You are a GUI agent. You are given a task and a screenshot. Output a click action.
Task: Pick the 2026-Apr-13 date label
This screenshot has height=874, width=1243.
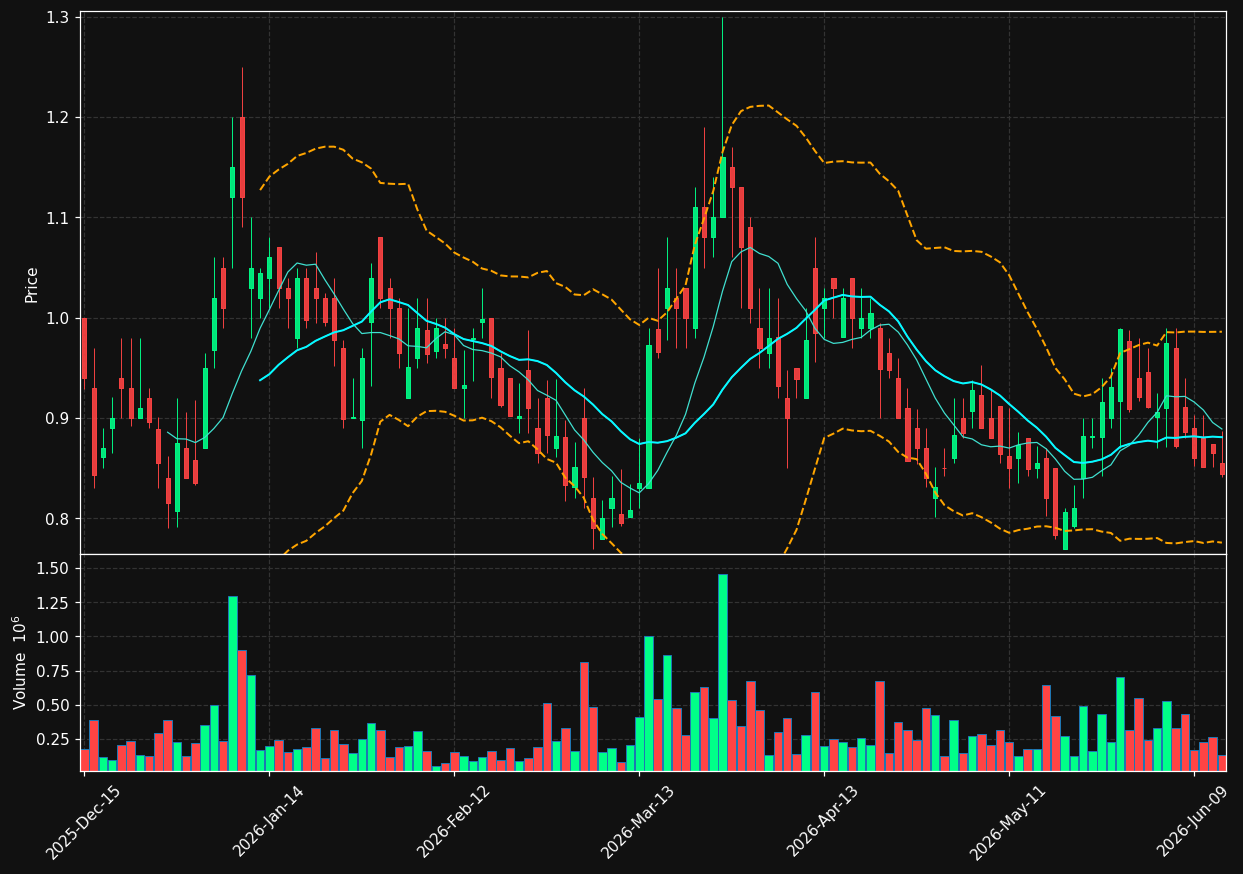[x=823, y=820]
